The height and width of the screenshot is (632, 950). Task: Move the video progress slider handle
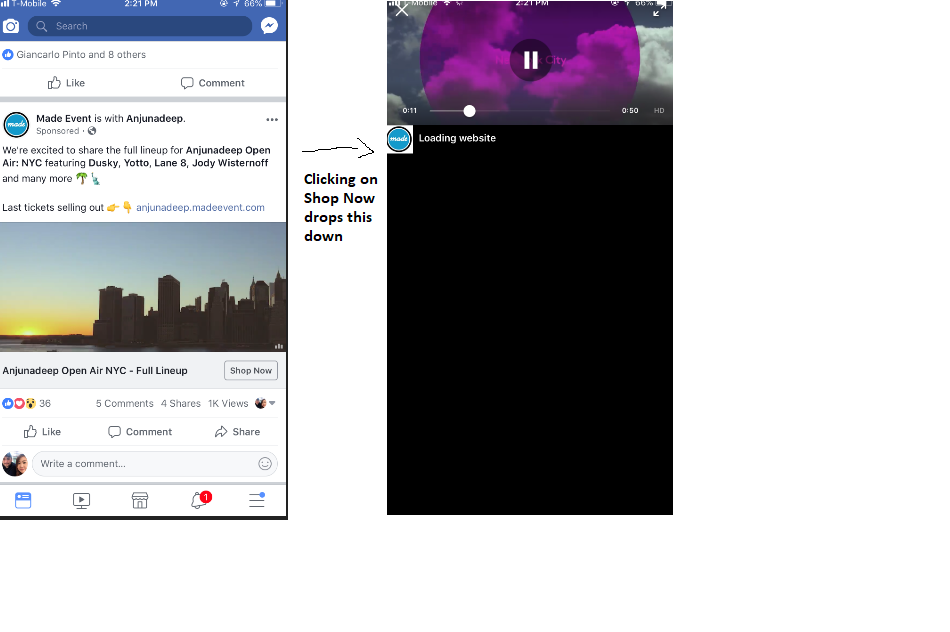470,111
